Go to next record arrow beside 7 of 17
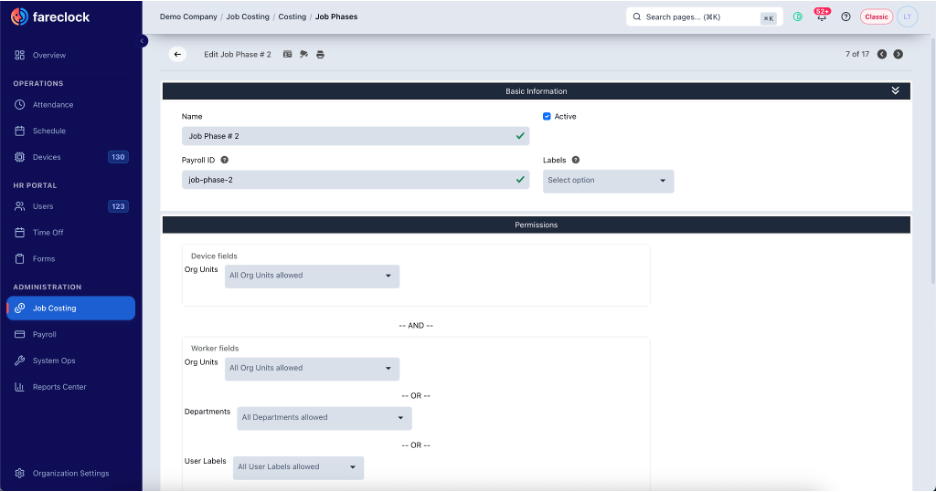Image resolution: width=936 pixels, height=492 pixels. 898,54
